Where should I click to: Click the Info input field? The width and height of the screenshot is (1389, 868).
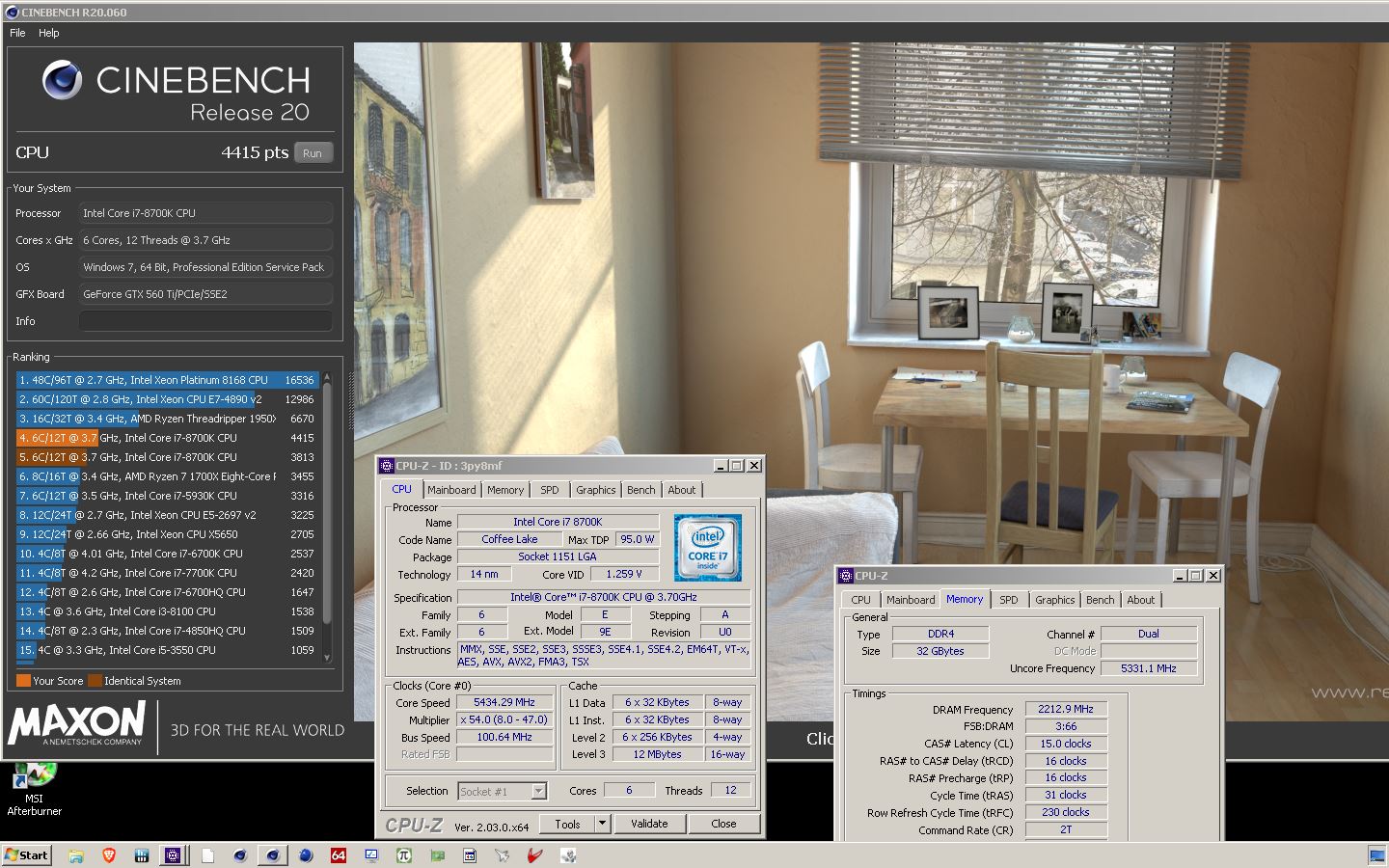pyautogui.click(x=205, y=321)
